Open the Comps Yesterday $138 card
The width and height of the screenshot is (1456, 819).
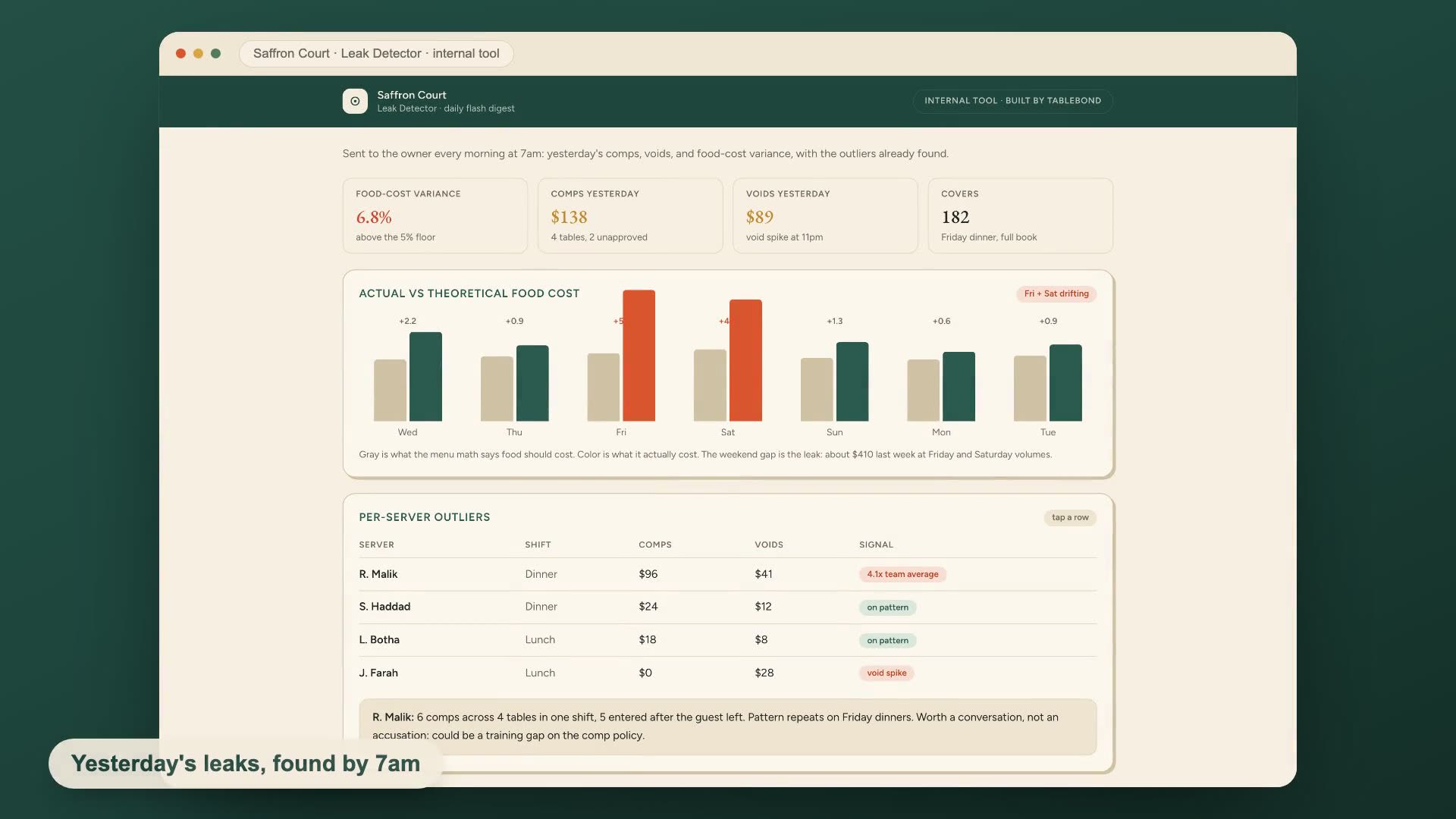pos(630,215)
